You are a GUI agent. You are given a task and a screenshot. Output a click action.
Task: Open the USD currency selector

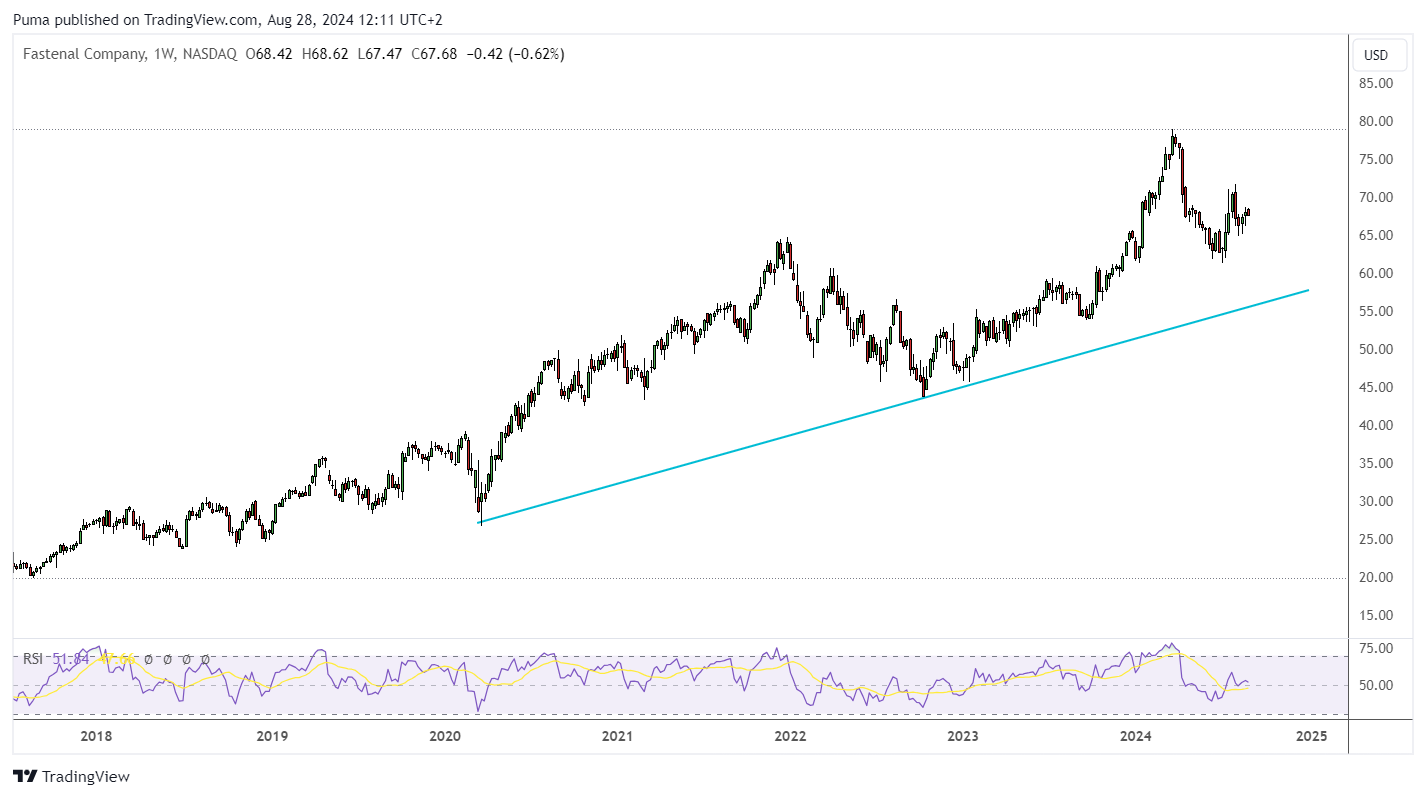1376,55
